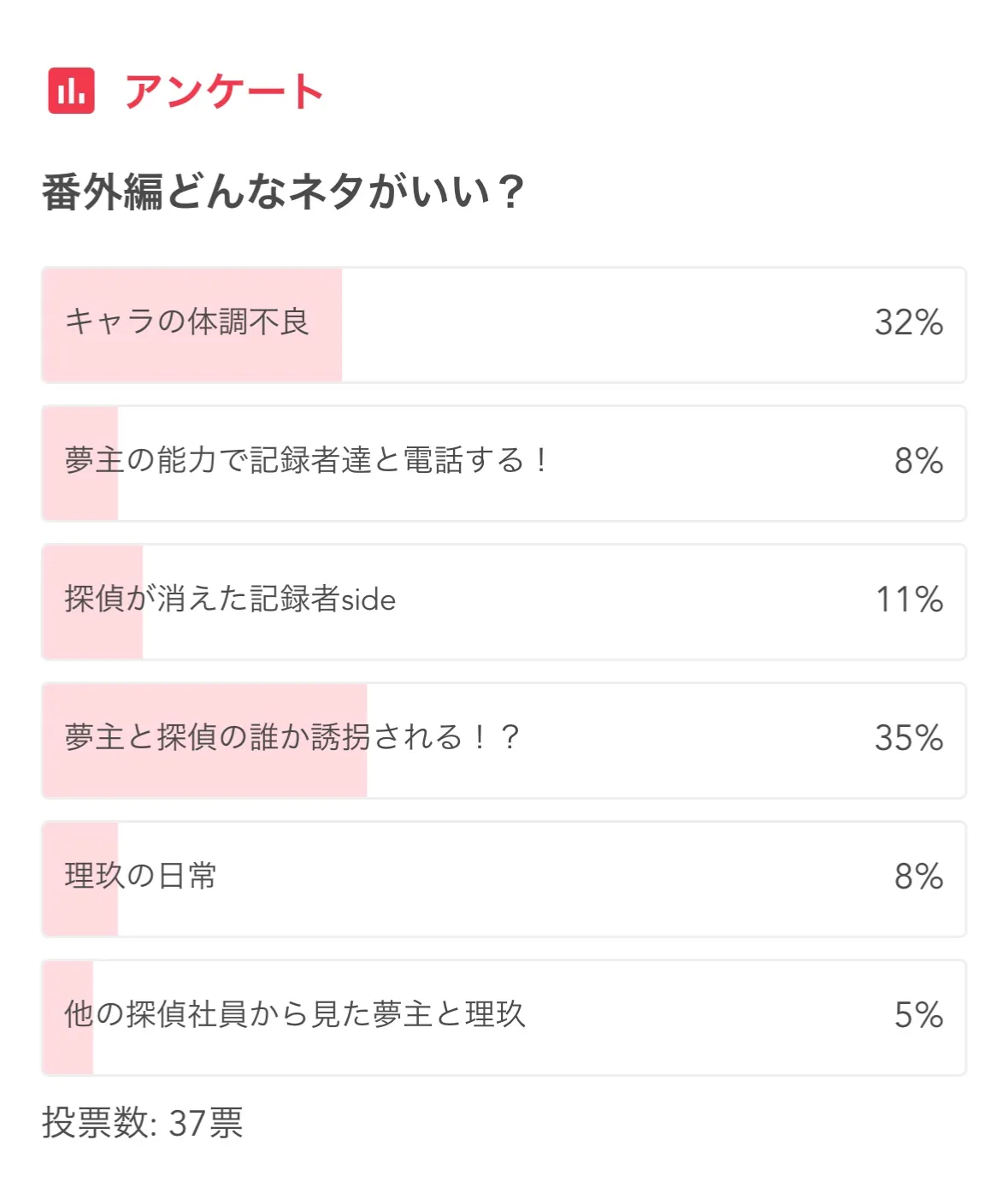Click the 5% result value
The width and height of the screenshot is (1008, 1193).
[x=918, y=1016]
